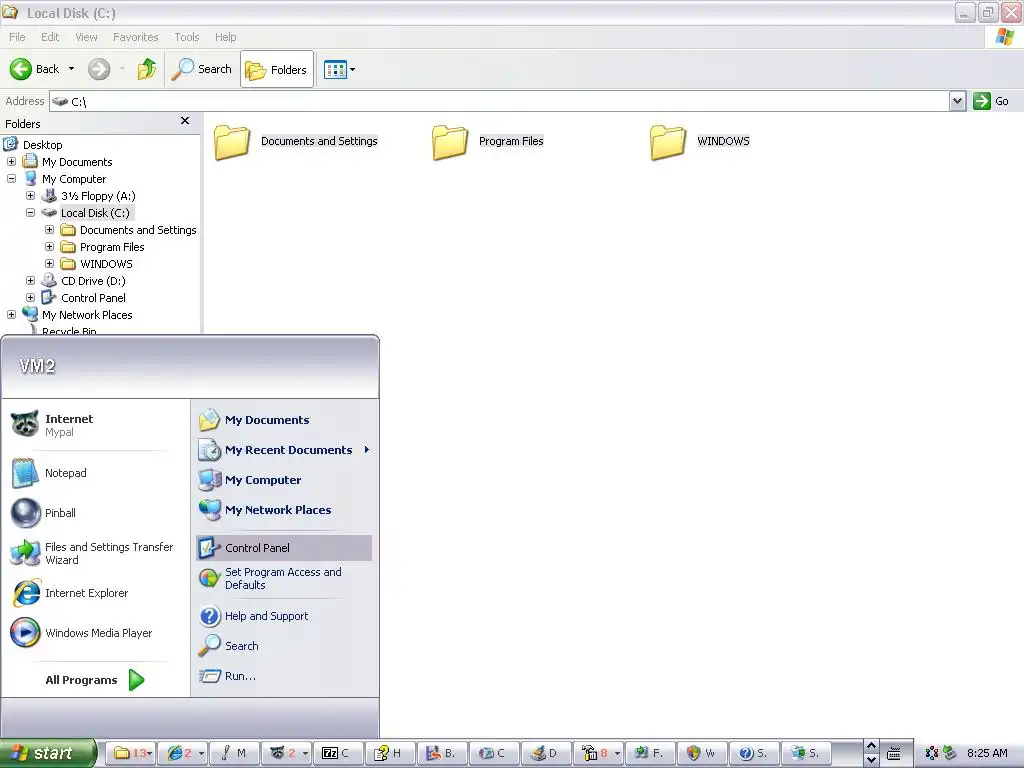Select Control Panel in folder tree
The height and width of the screenshot is (768, 1024).
(x=93, y=298)
